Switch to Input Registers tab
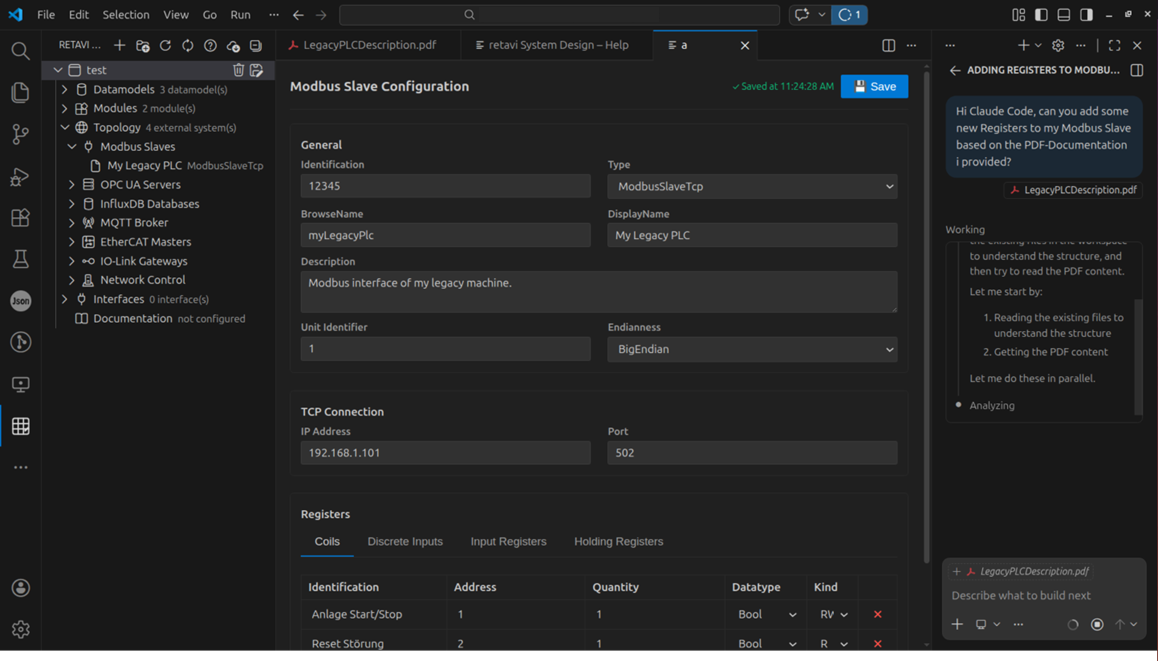The width and height of the screenshot is (1158, 661). [x=508, y=541]
